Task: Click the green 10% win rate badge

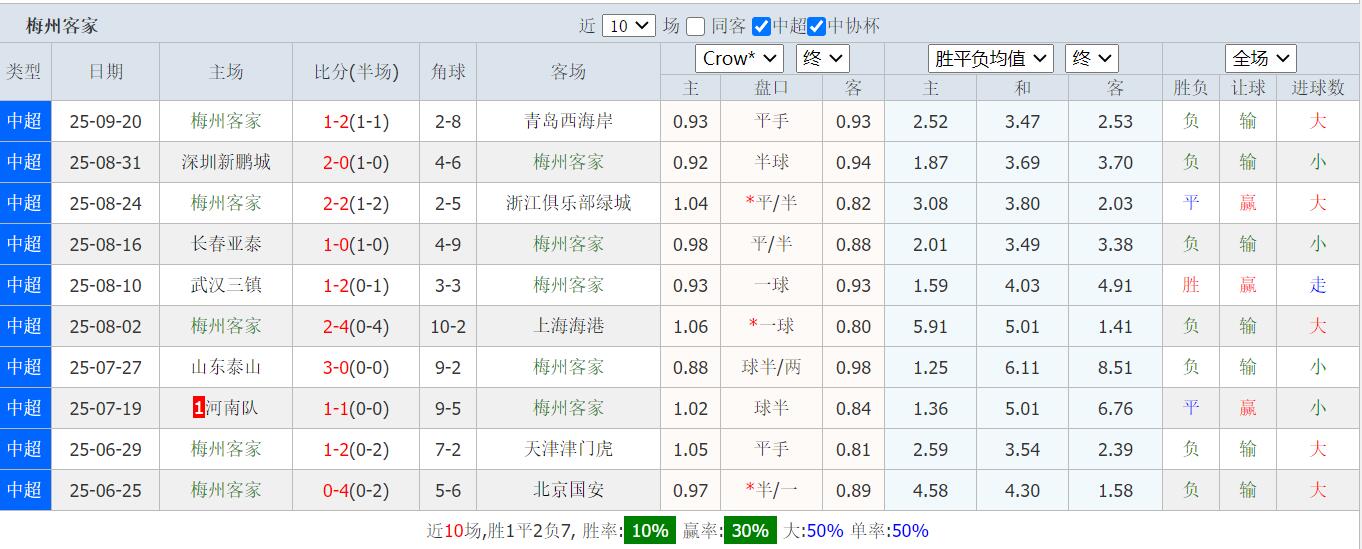Action: click(649, 531)
